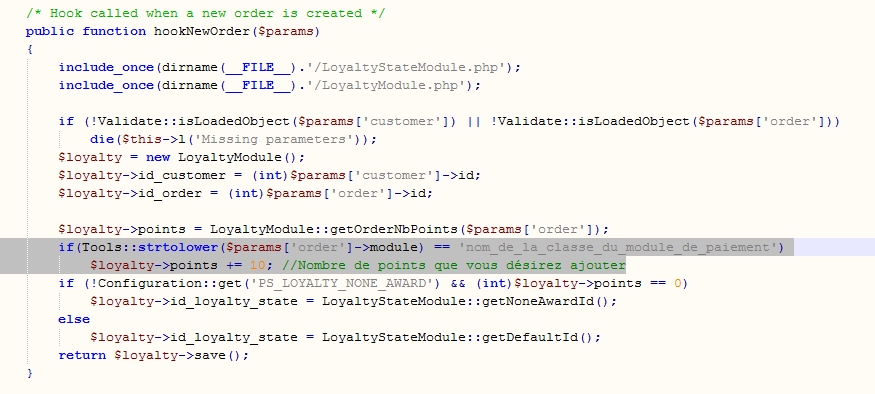This screenshot has height=394, width=875.
Task: Click the die($this->l( call
Action: pyautogui.click(x=142, y=139)
